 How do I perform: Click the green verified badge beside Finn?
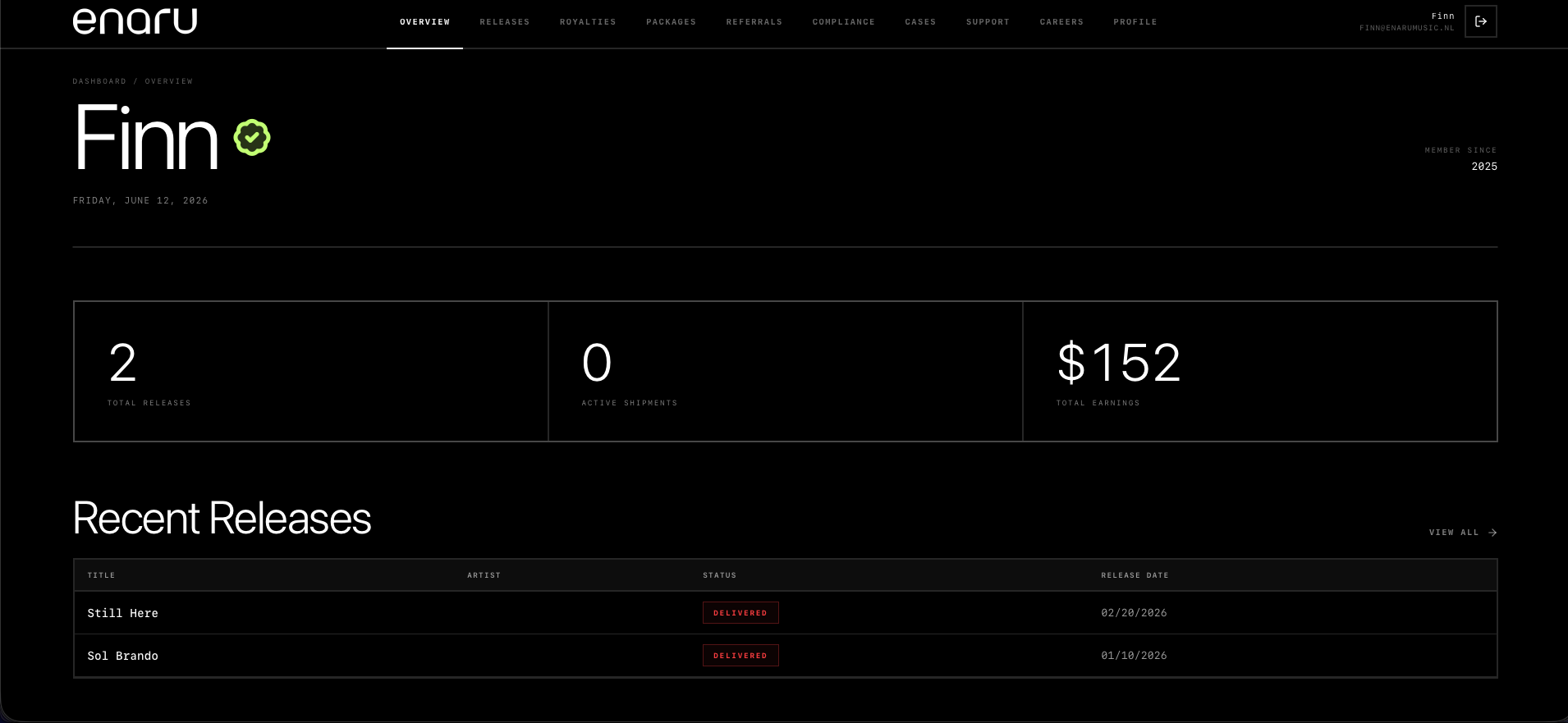[x=252, y=137]
